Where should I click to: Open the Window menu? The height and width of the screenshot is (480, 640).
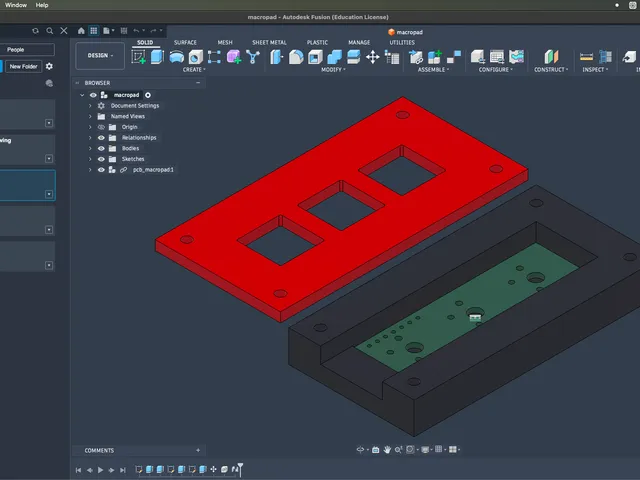16,5
